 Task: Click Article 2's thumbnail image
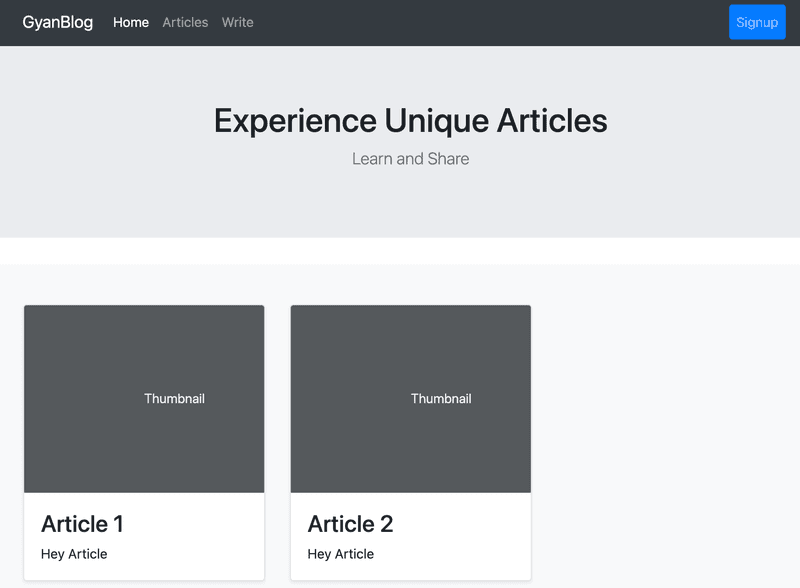coord(410,398)
